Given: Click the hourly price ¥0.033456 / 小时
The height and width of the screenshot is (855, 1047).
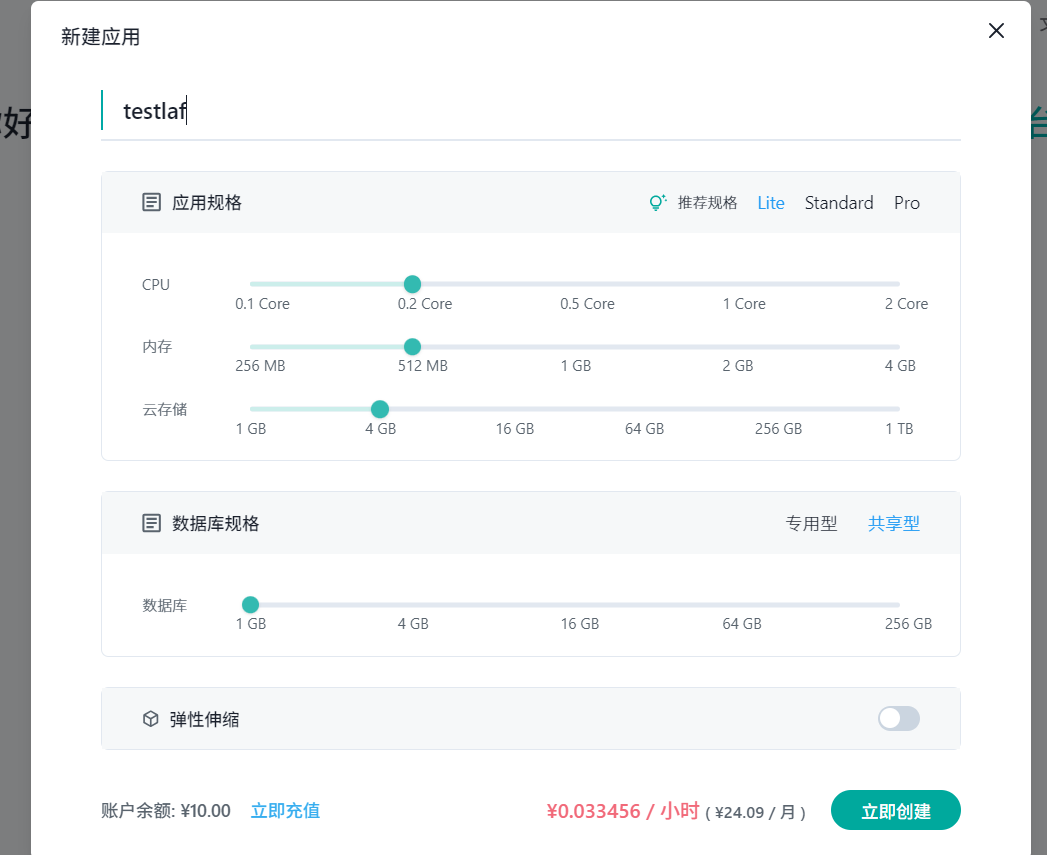Looking at the screenshot, I should click(x=623, y=811).
